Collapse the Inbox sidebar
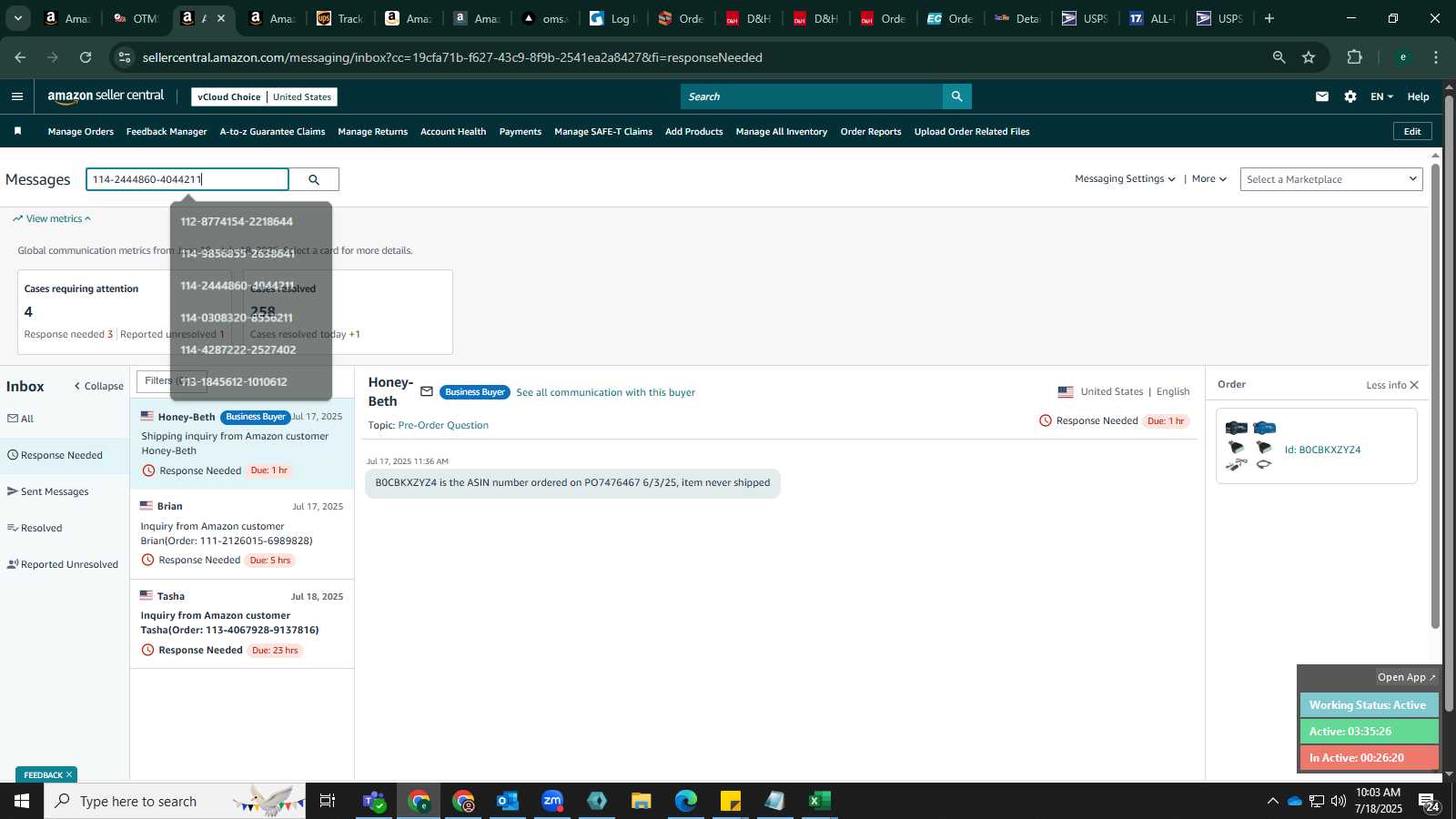 point(98,386)
